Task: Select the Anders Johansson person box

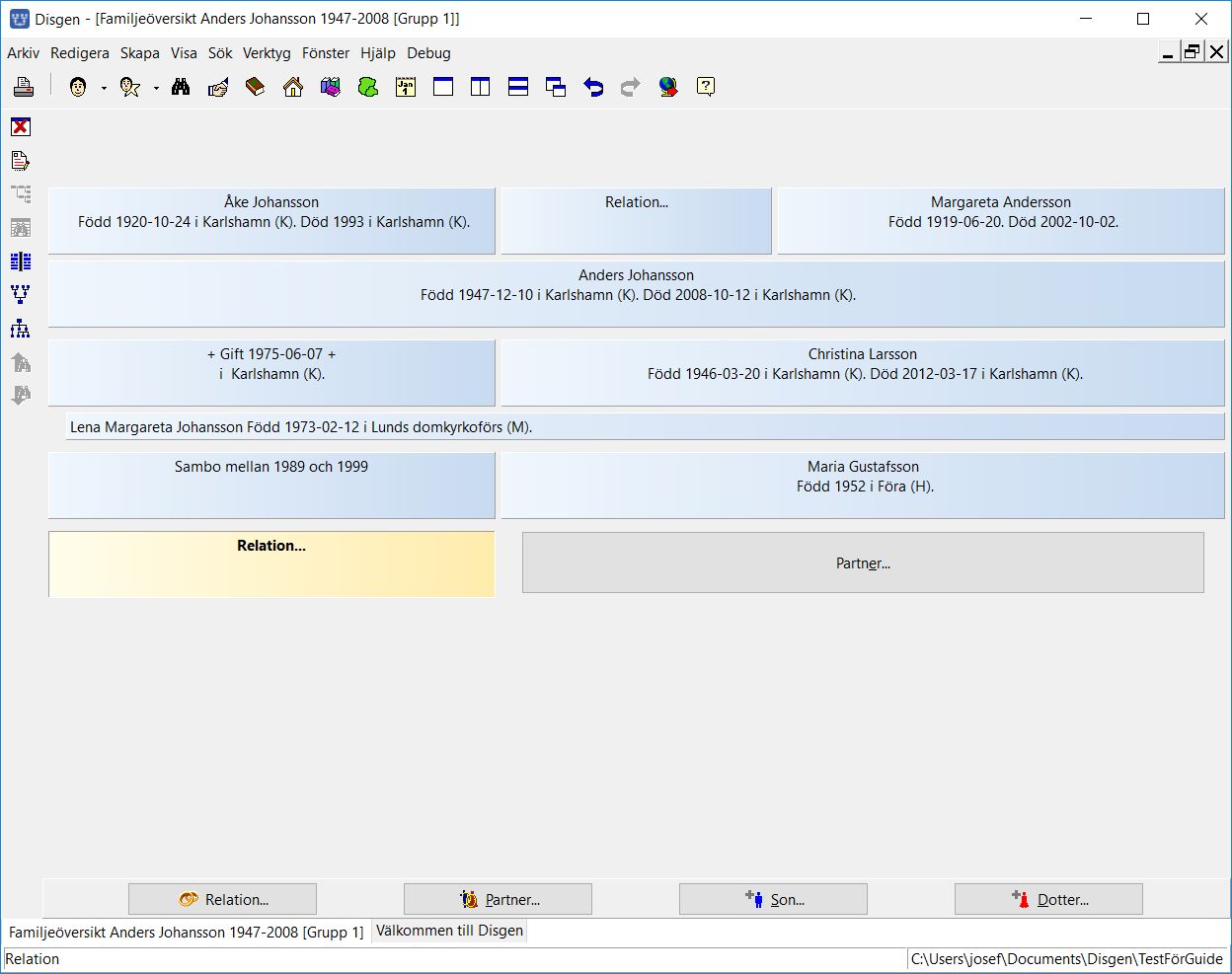Action: pos(637,294)
